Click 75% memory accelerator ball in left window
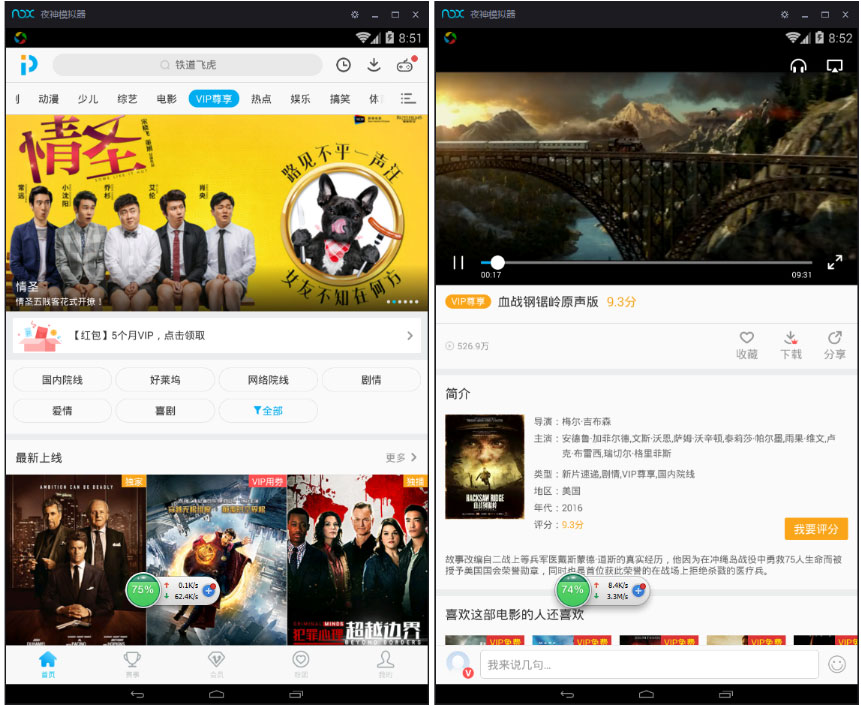 coord(143,590)
